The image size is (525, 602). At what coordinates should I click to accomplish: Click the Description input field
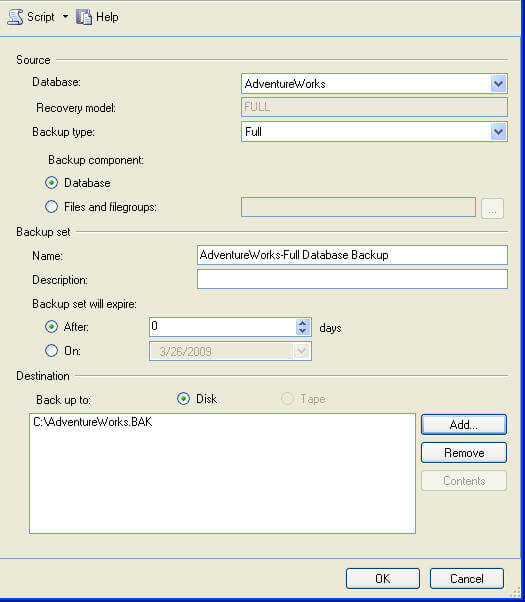[352, 279]
